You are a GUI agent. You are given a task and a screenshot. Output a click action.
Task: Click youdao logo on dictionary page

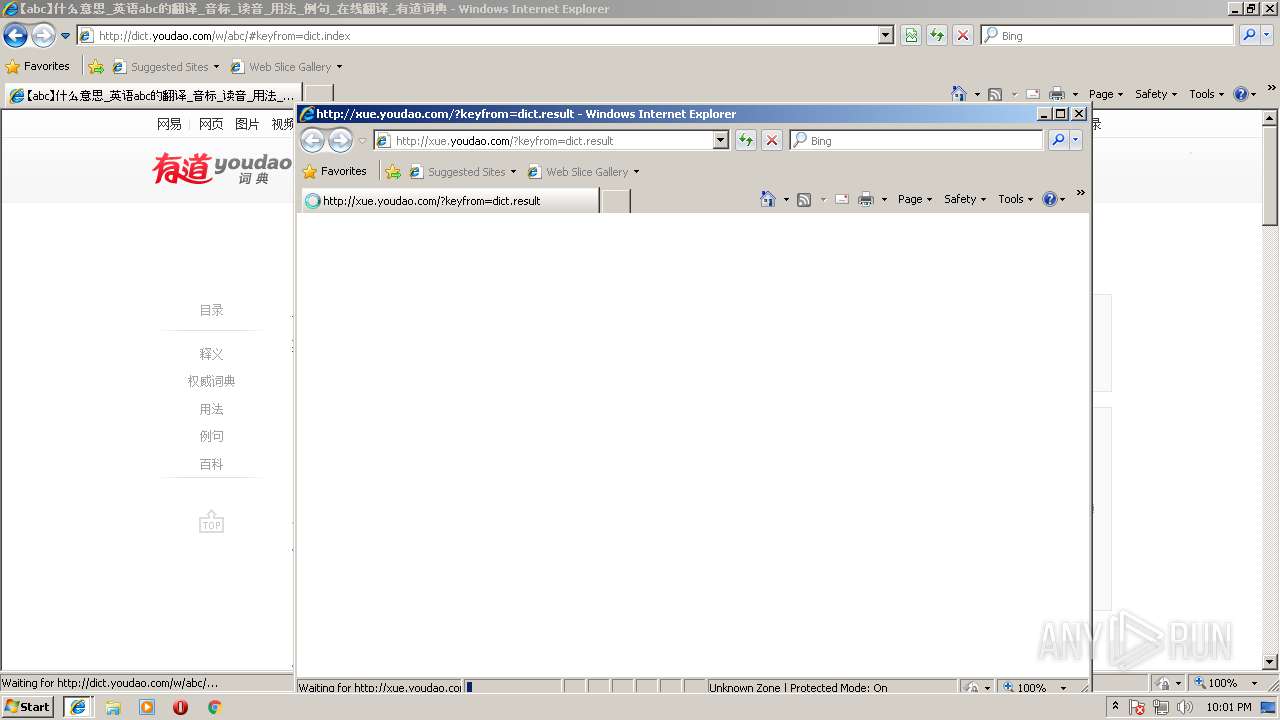[222, 168]
